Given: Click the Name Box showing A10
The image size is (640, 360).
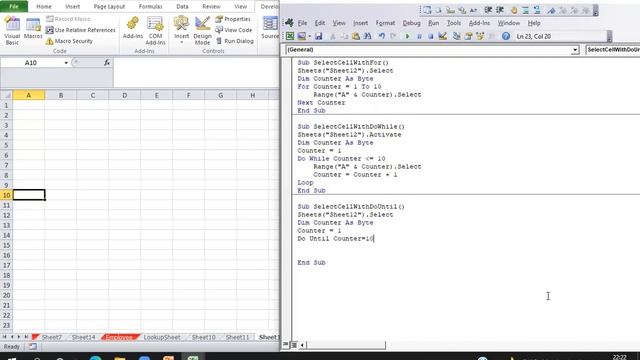Looking at the screenshot, I should 31,63.
